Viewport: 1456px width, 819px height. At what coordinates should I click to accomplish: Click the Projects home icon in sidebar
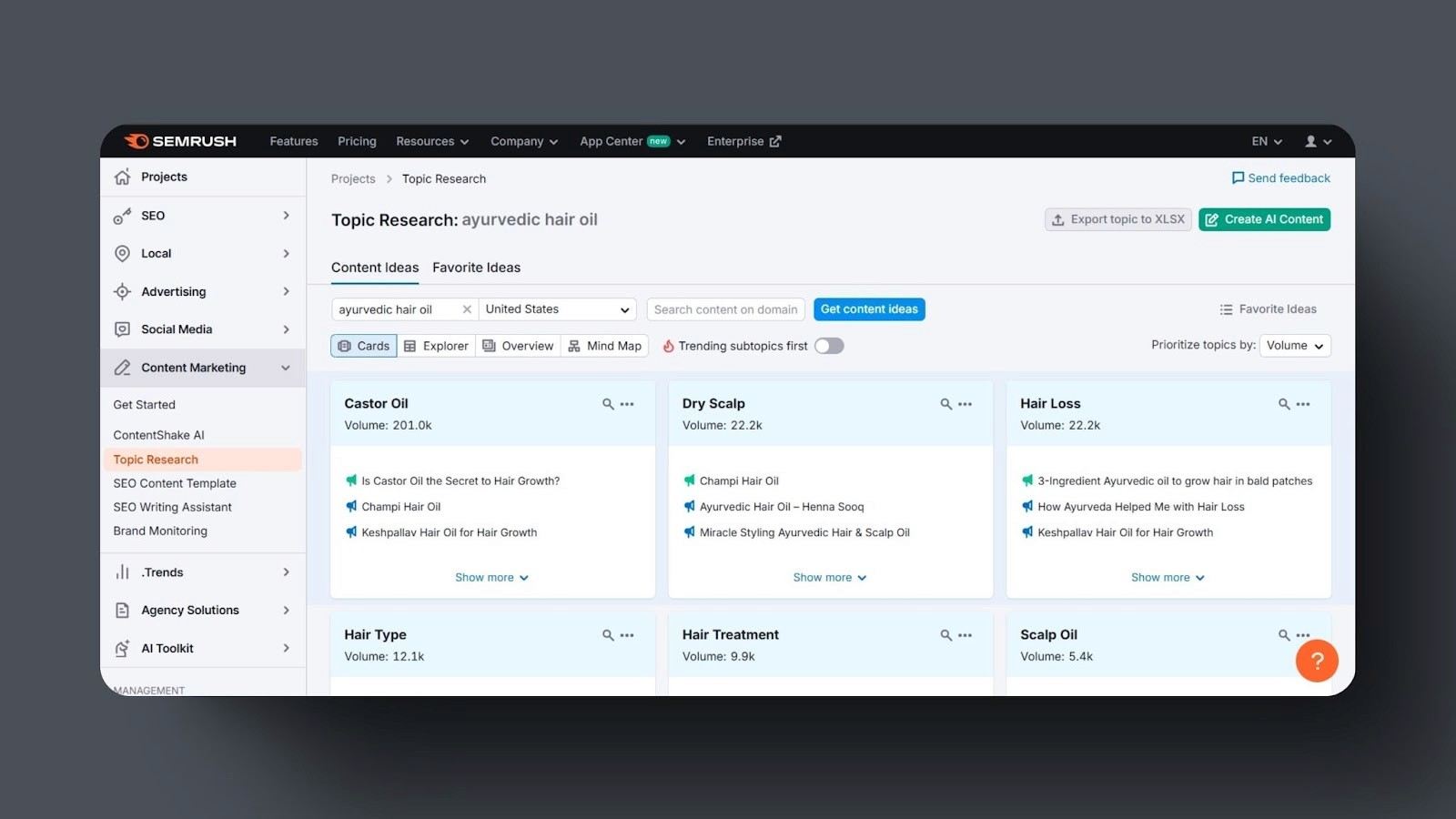pyautogui.click(x=122, y=177)
